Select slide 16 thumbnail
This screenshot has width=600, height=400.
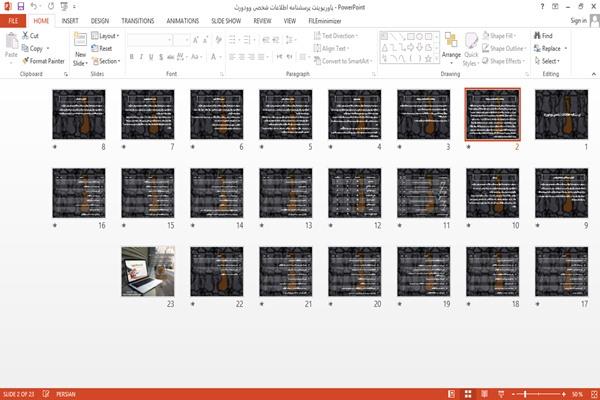(79, 193)
